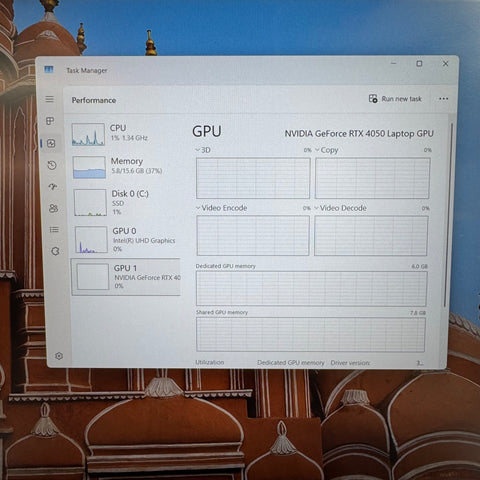The height and width of the screenshot is (480, 480).
Task: Open the Services page icon
Action: (55, 251)
